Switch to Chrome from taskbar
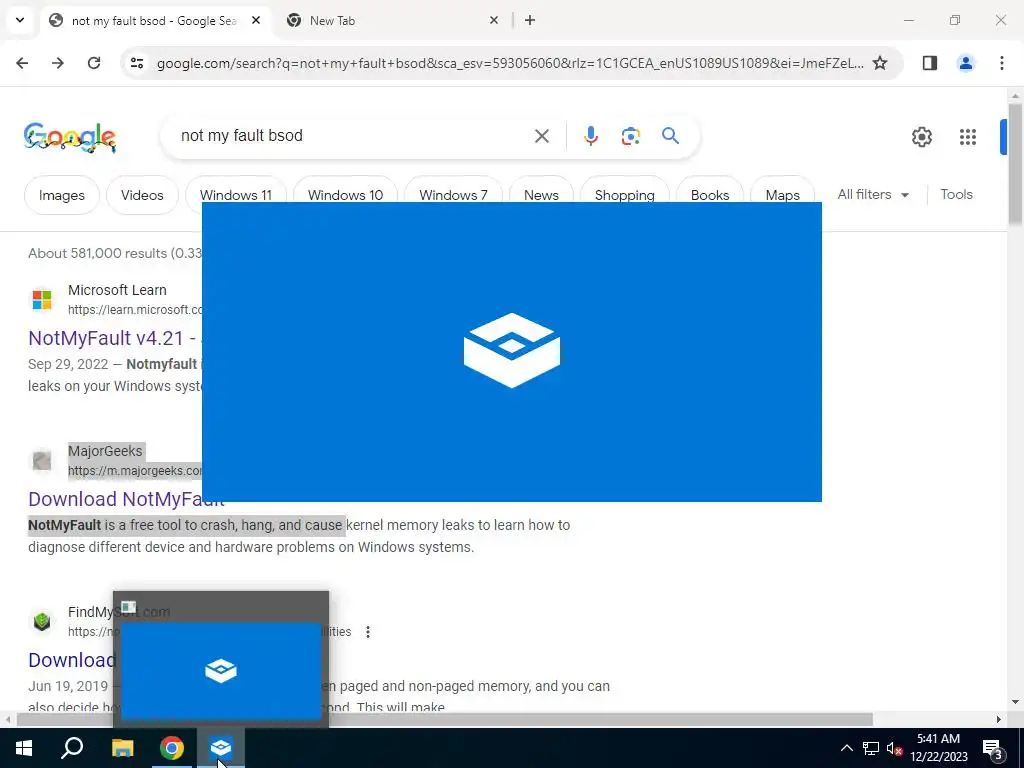Screen dimensions: 1024x768 coord(172,748)
